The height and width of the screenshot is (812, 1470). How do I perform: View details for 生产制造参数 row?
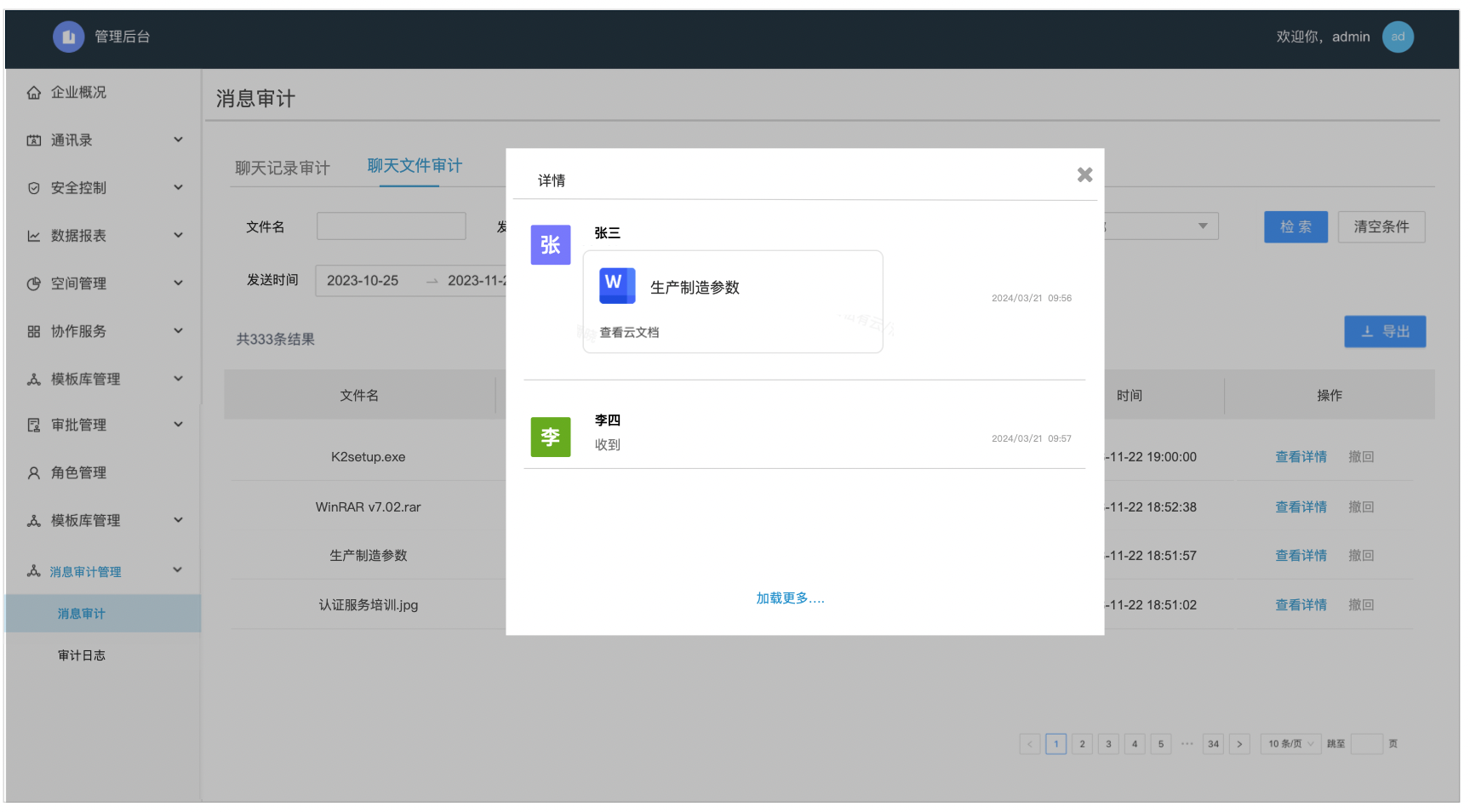pyautogui.click(x=1301, y=556)
